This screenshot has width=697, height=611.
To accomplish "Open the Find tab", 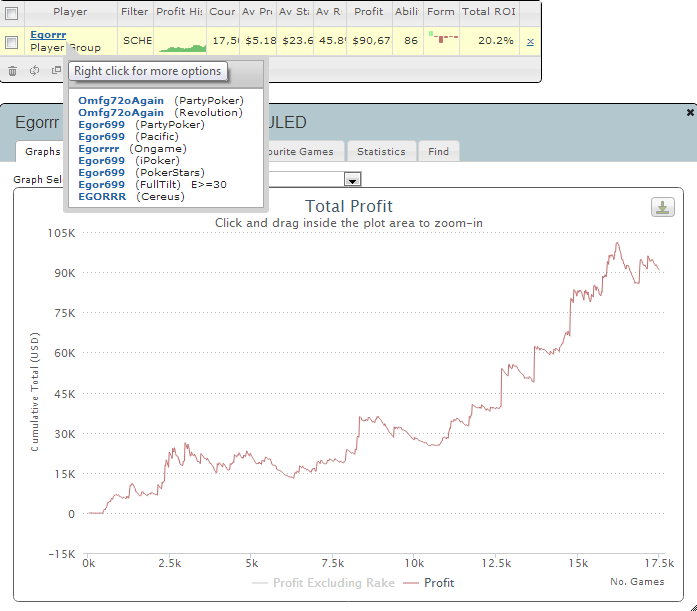I will coord(438,152).
